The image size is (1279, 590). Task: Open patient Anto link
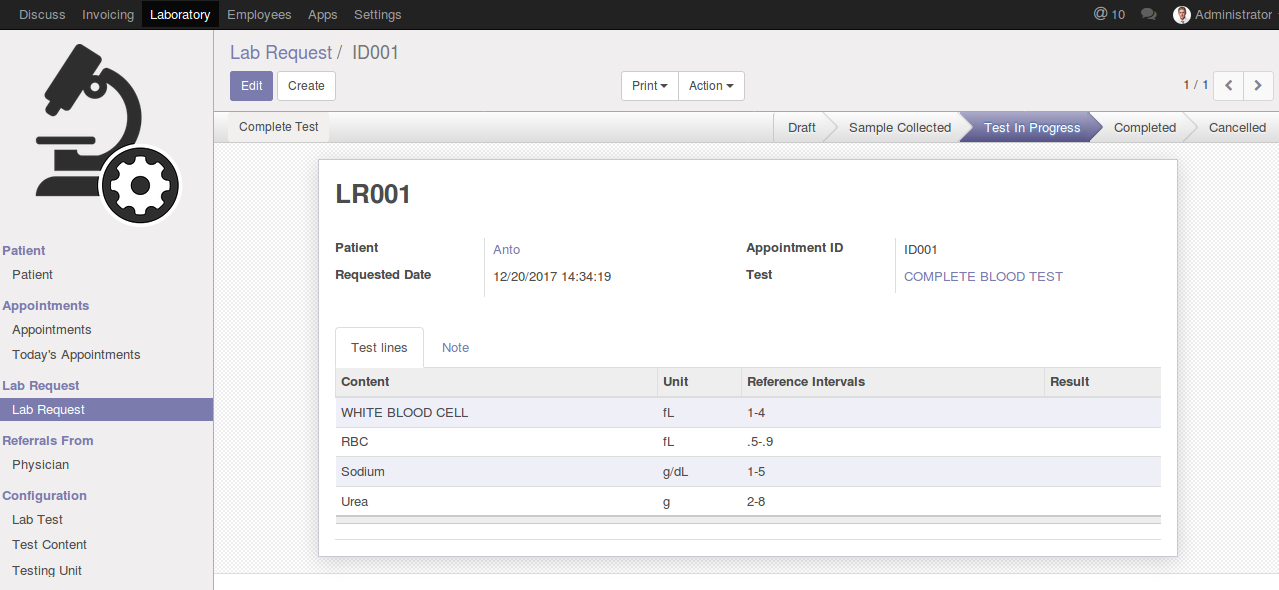tap(507, 250)
